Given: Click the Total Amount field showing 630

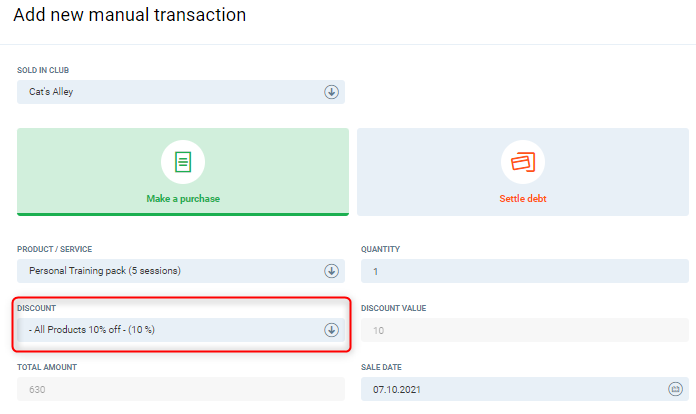Looking at the screenshot, I should (180, 389).
